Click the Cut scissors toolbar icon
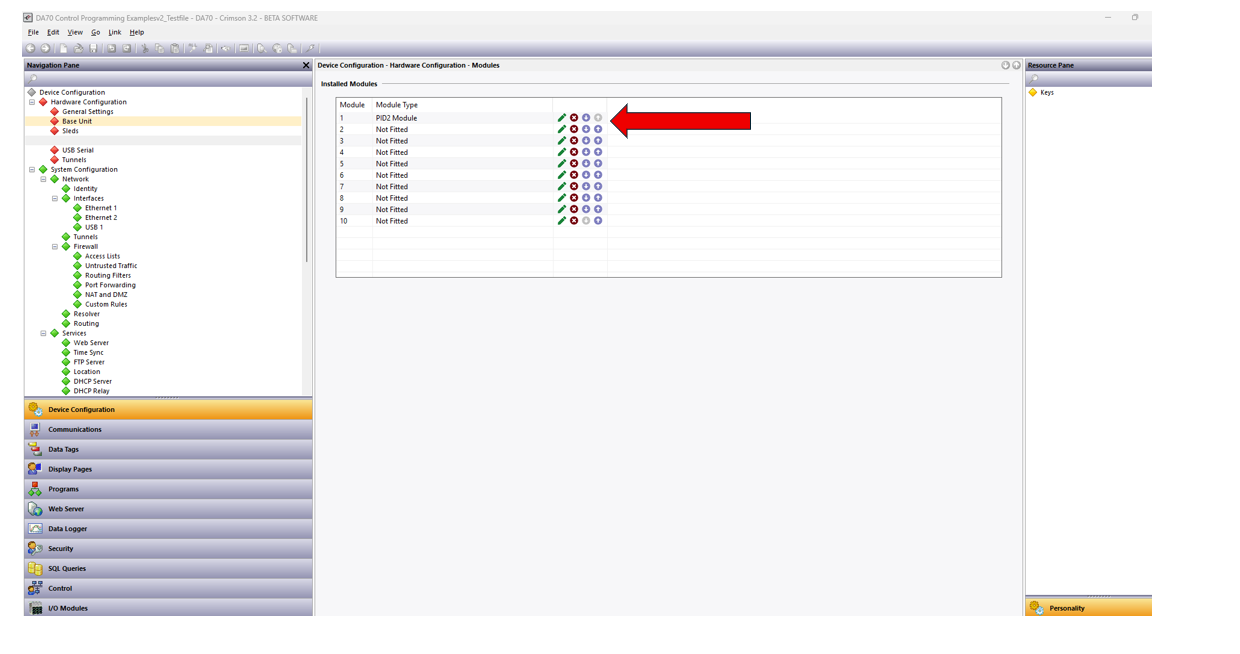 click(x=144, y=48)
